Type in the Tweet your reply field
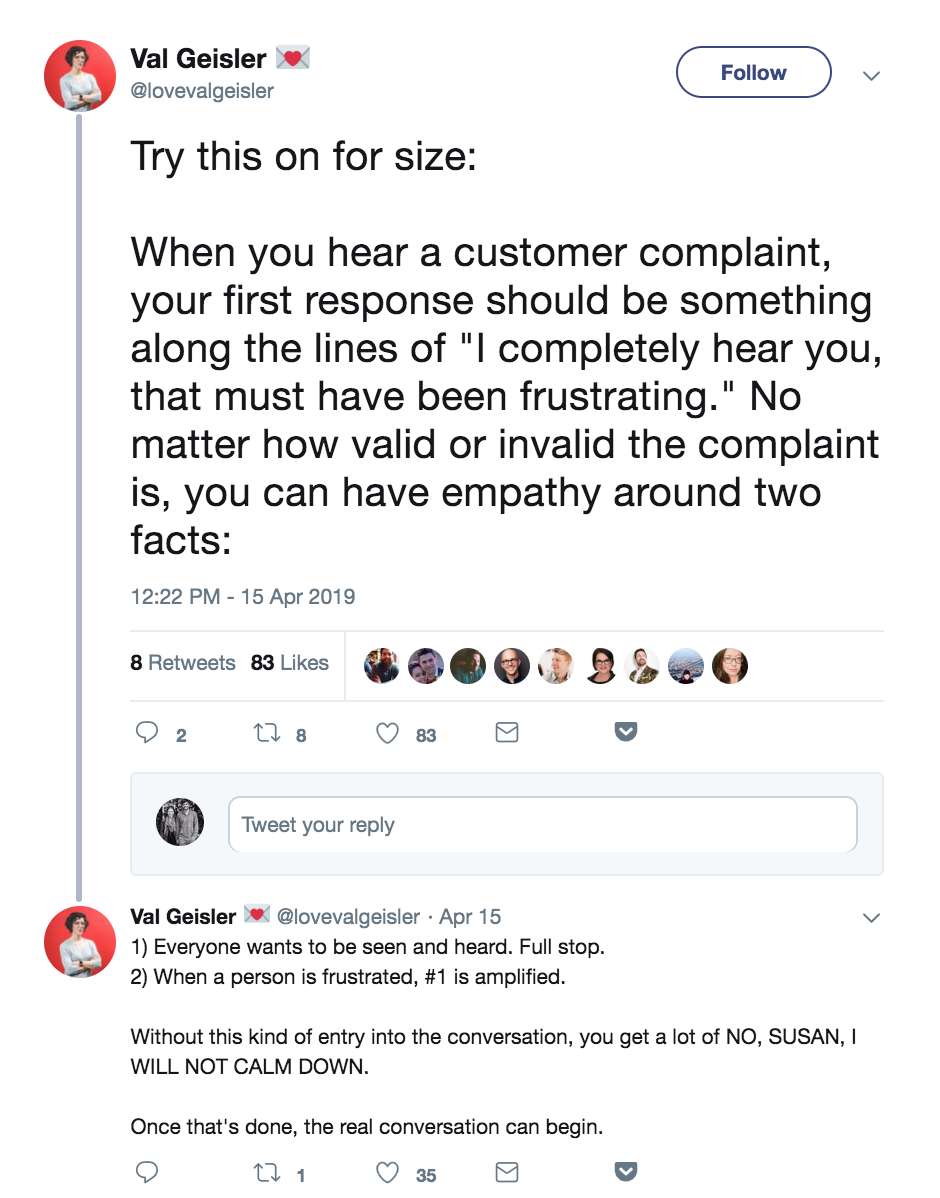 pos(542,825)
